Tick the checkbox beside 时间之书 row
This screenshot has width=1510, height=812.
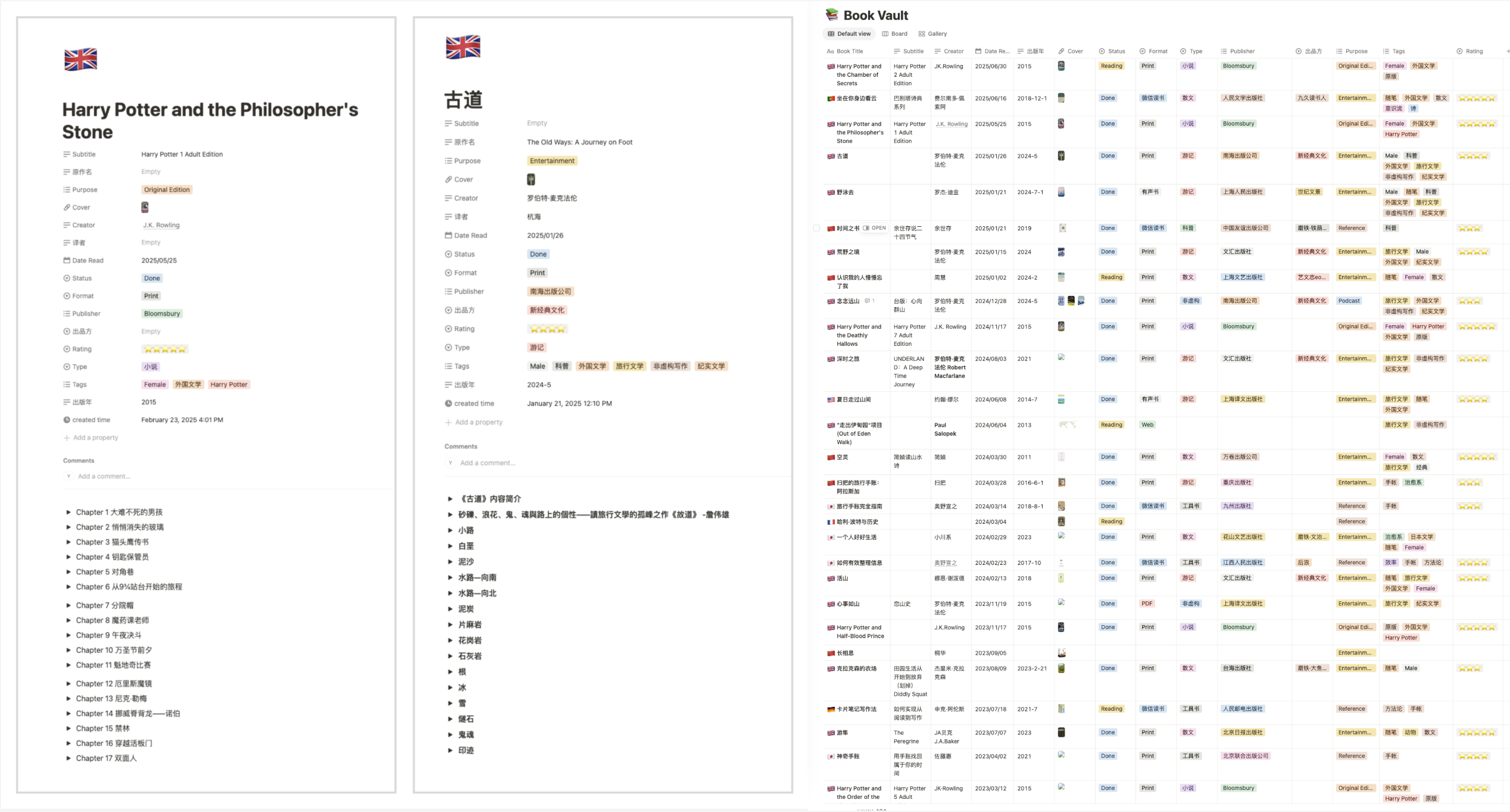tap(816, 228)
